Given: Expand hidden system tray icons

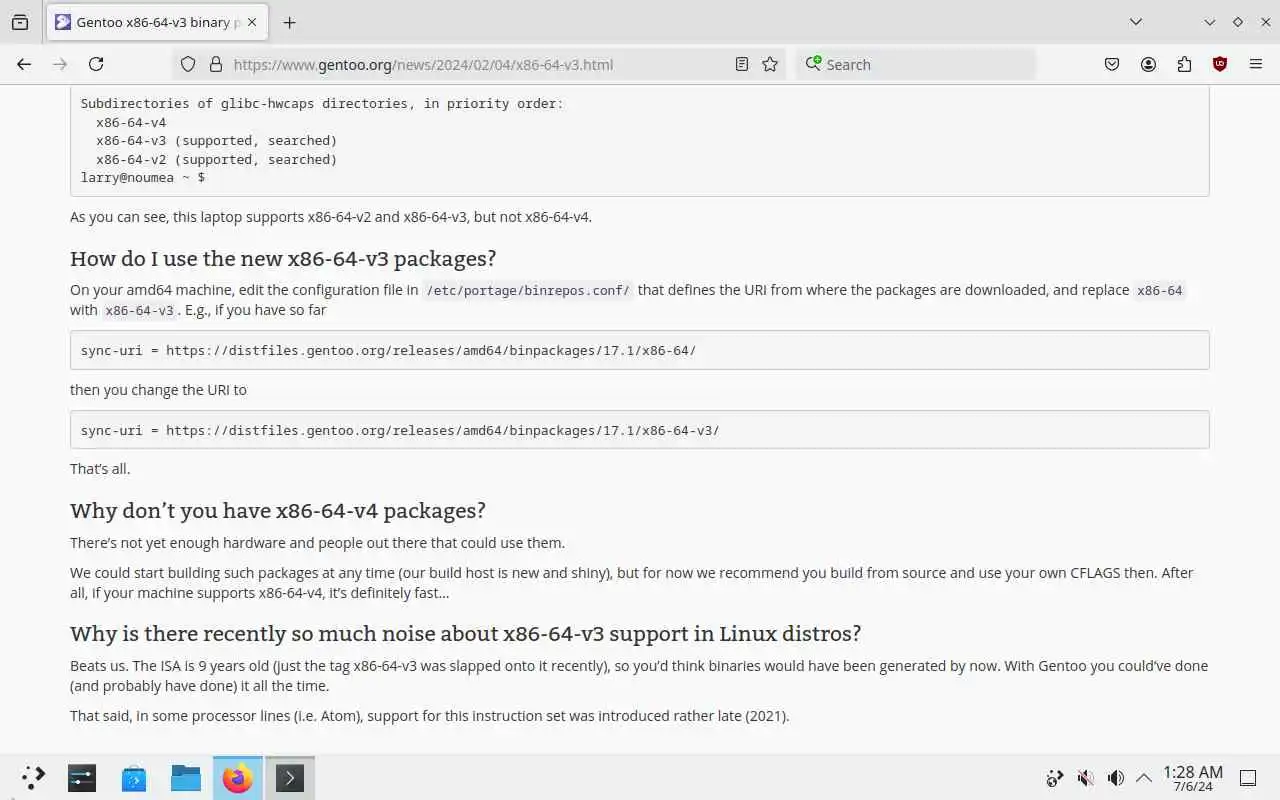Looking at the screenshot, I should coord(1144,778).
